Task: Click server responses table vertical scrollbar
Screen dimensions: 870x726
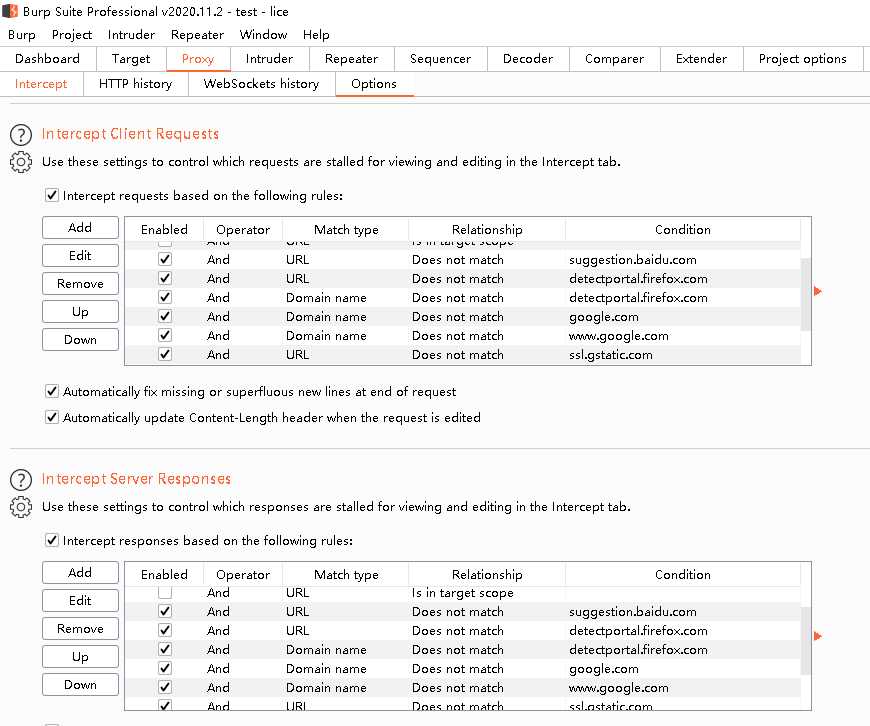Action: point(806,641)
